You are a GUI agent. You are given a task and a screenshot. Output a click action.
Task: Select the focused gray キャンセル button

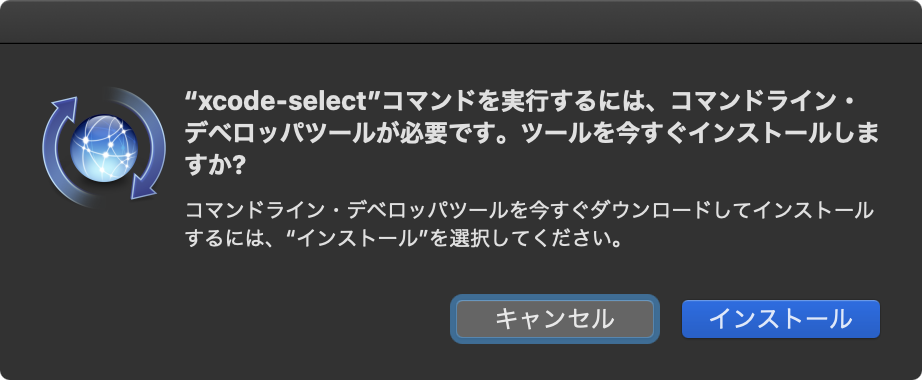(x=554, y=319)
